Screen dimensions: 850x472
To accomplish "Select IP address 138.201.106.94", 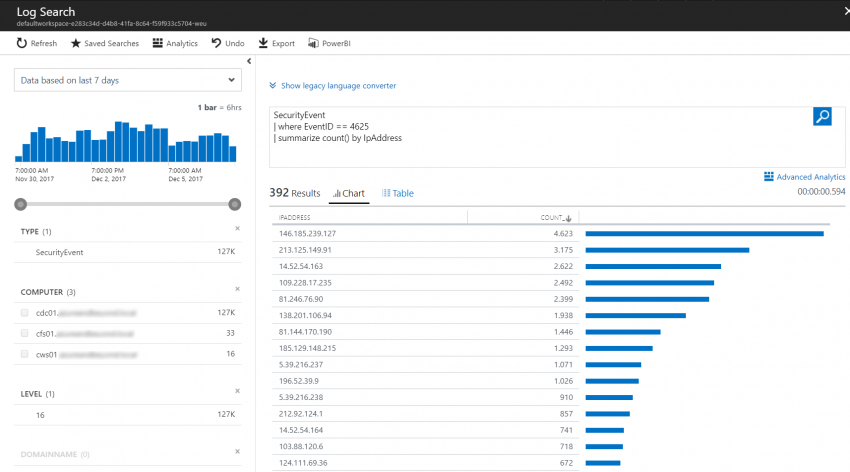I will [x=305, y=315].
